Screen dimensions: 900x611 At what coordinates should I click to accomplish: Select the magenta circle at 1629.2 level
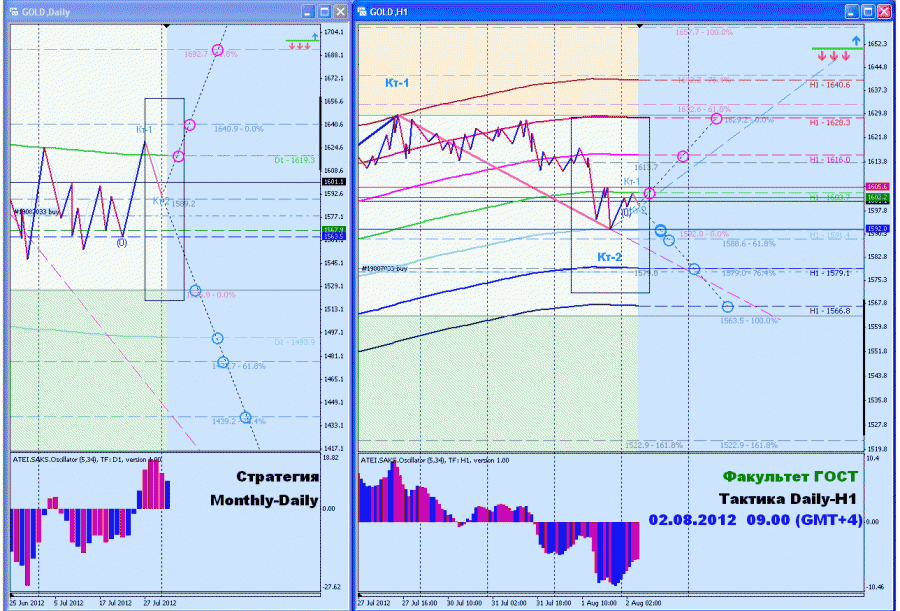716,119
